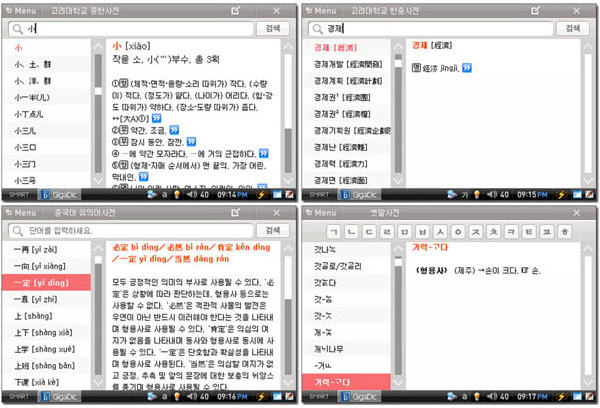Select '小三门' in the 중한사전 word list
This screenshot has height=408, width=600.
46,164
